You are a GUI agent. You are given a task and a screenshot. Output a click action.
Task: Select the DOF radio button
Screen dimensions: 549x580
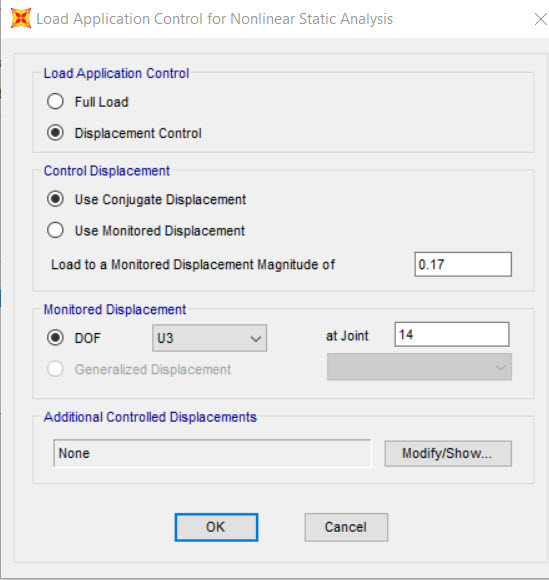click(x=55, y=337)
